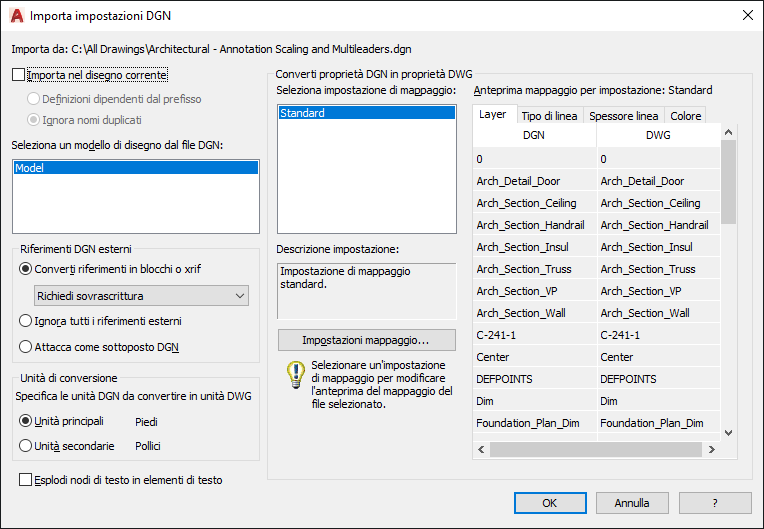Image resolution: width=764 pixels, height=529 pixels.
Task: Enable Importa nel disegno corrente checkbox
Action: 19,74
